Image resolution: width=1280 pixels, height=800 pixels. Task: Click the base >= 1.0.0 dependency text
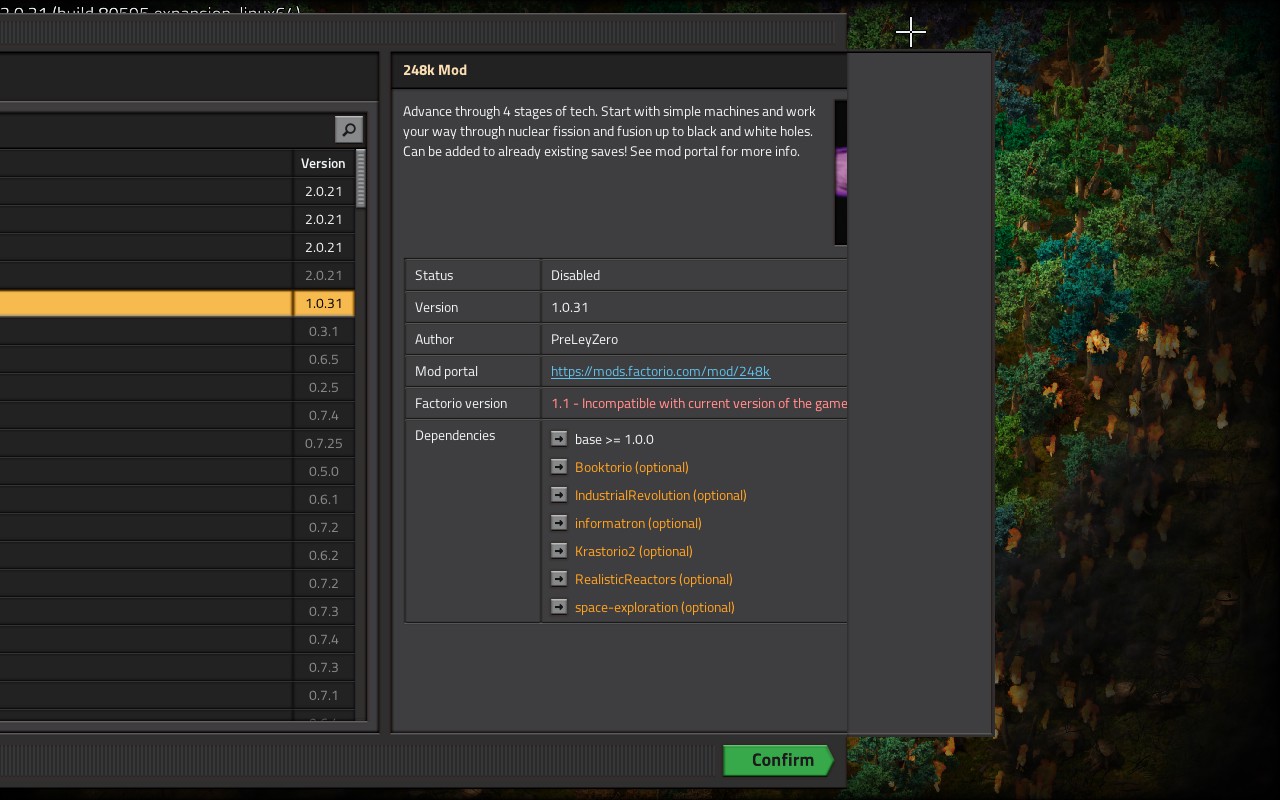pos(614,439)
